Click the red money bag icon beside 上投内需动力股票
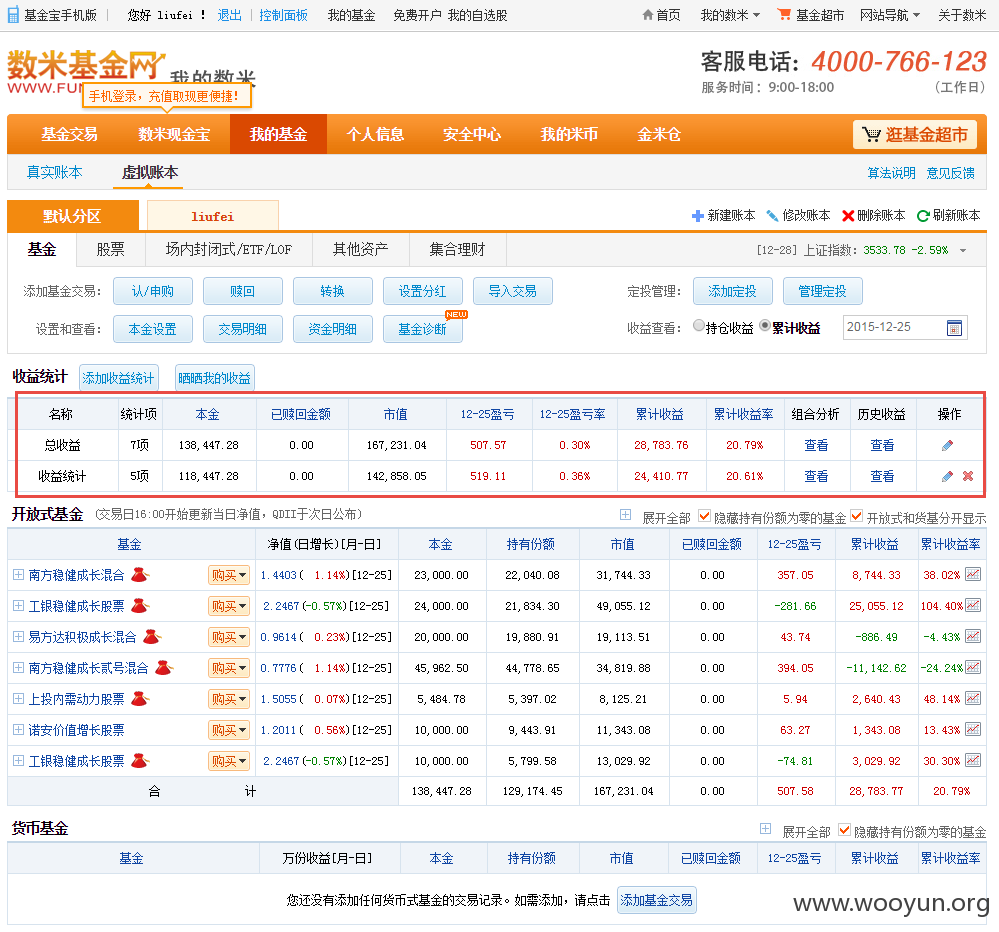 pos(140,699)
